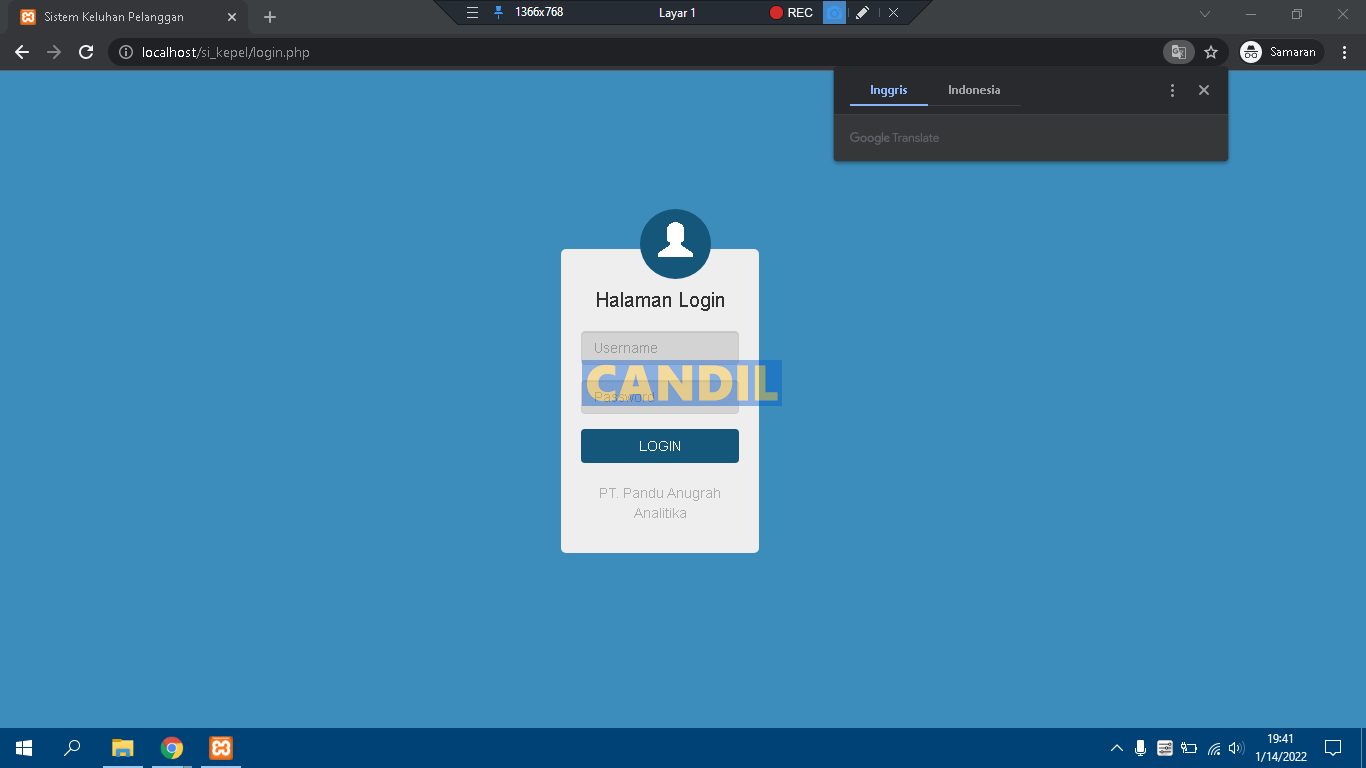Click the Layar 1 label in the recorder
This screenshot has height=768, width=1366.
click(x=677, y=12)
